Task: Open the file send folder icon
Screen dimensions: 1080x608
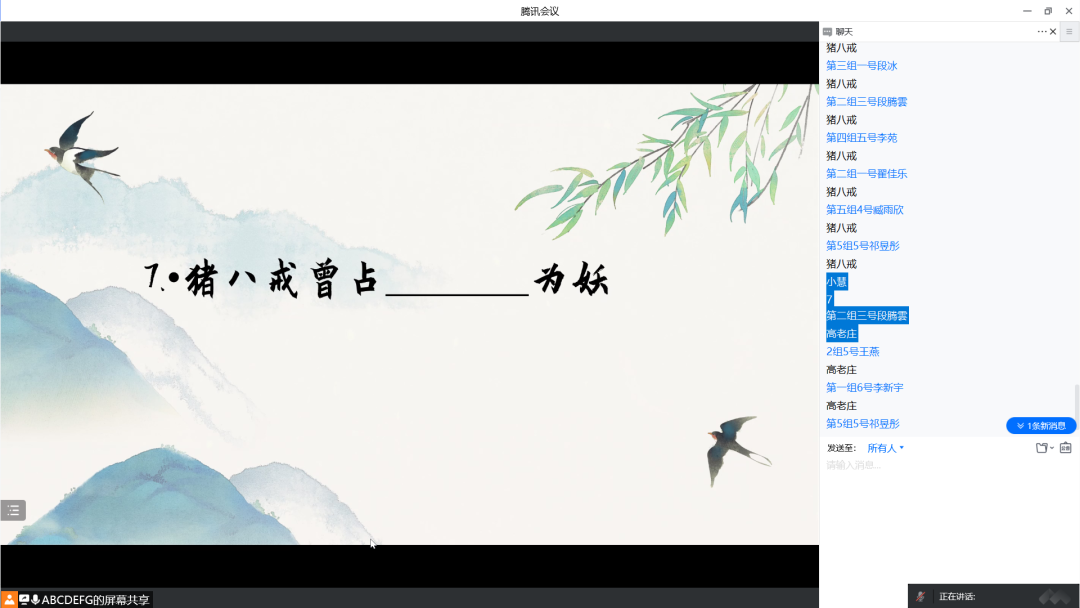Action: pyautogui.click(x=1041, y=448)
